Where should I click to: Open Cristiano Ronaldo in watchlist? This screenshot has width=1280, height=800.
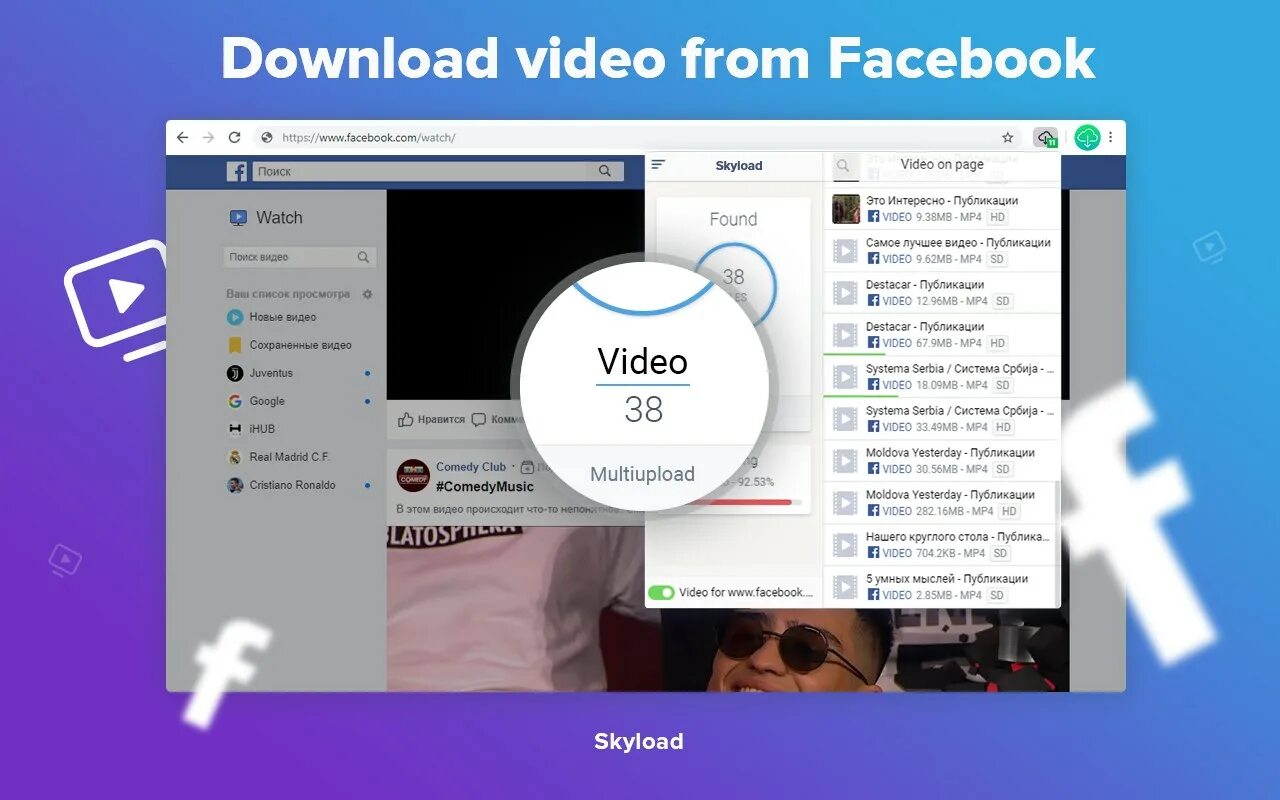281,485
